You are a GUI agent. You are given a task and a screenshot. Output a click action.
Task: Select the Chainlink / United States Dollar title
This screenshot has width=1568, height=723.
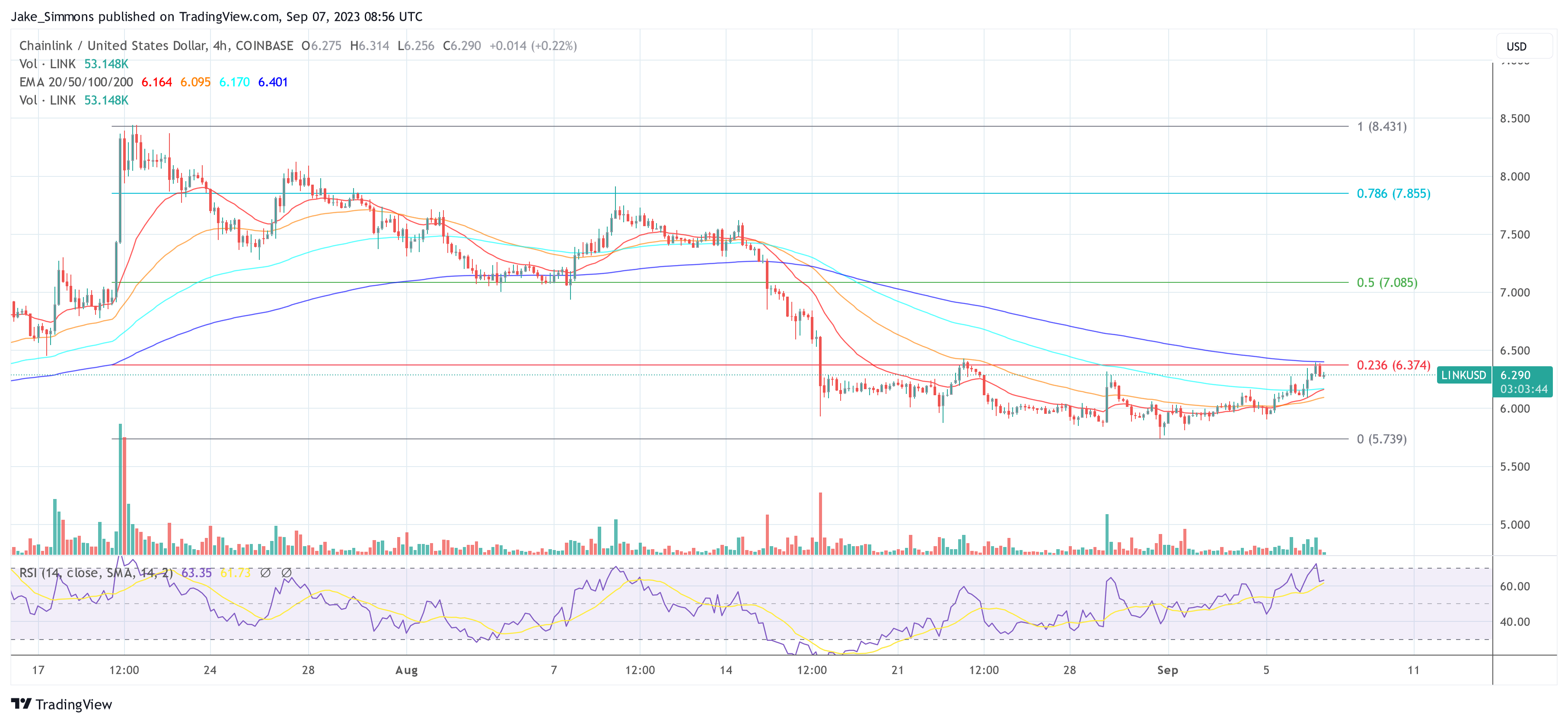[113, 46]
